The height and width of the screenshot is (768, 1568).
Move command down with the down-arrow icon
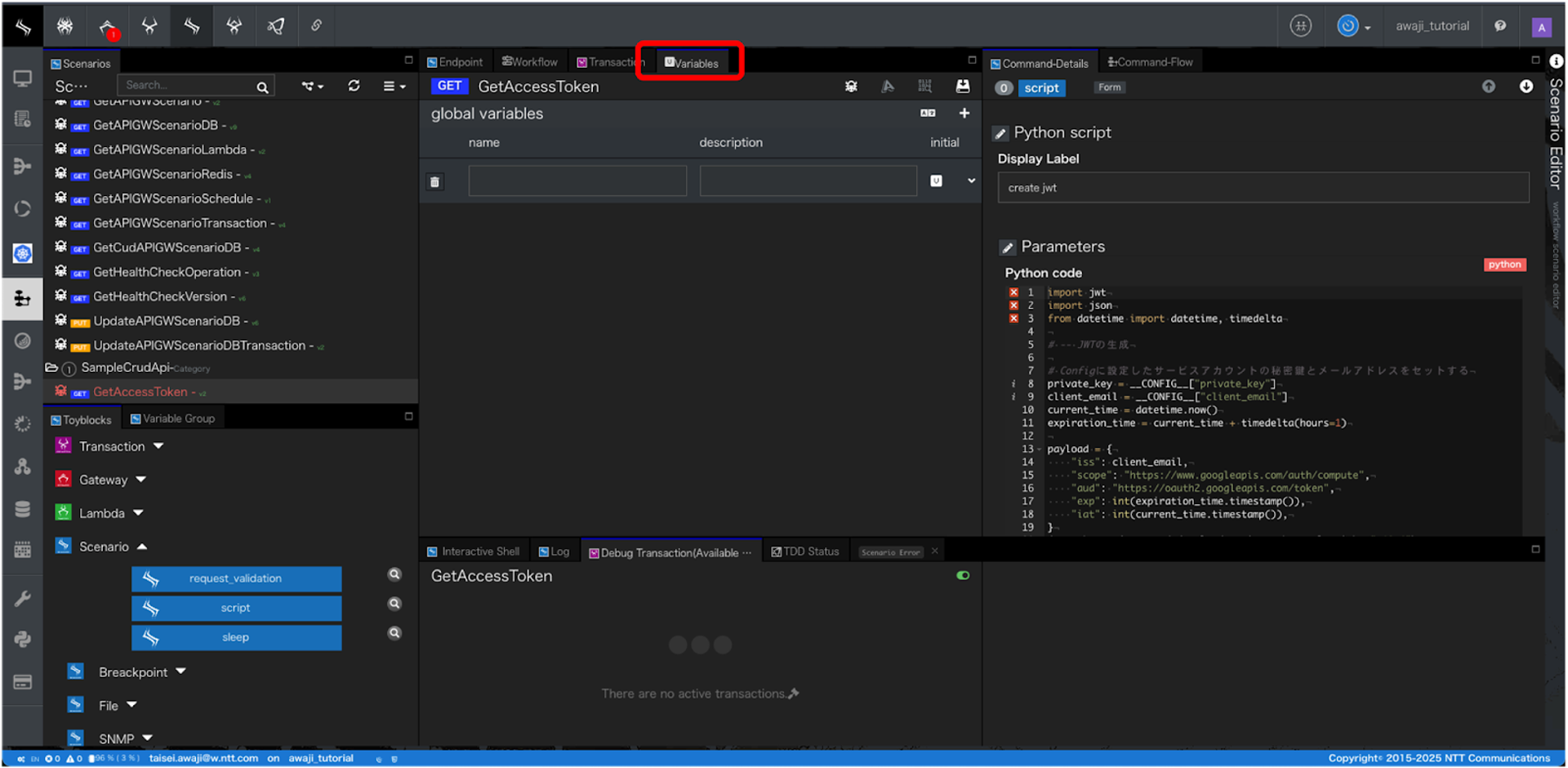(1526, 87)
